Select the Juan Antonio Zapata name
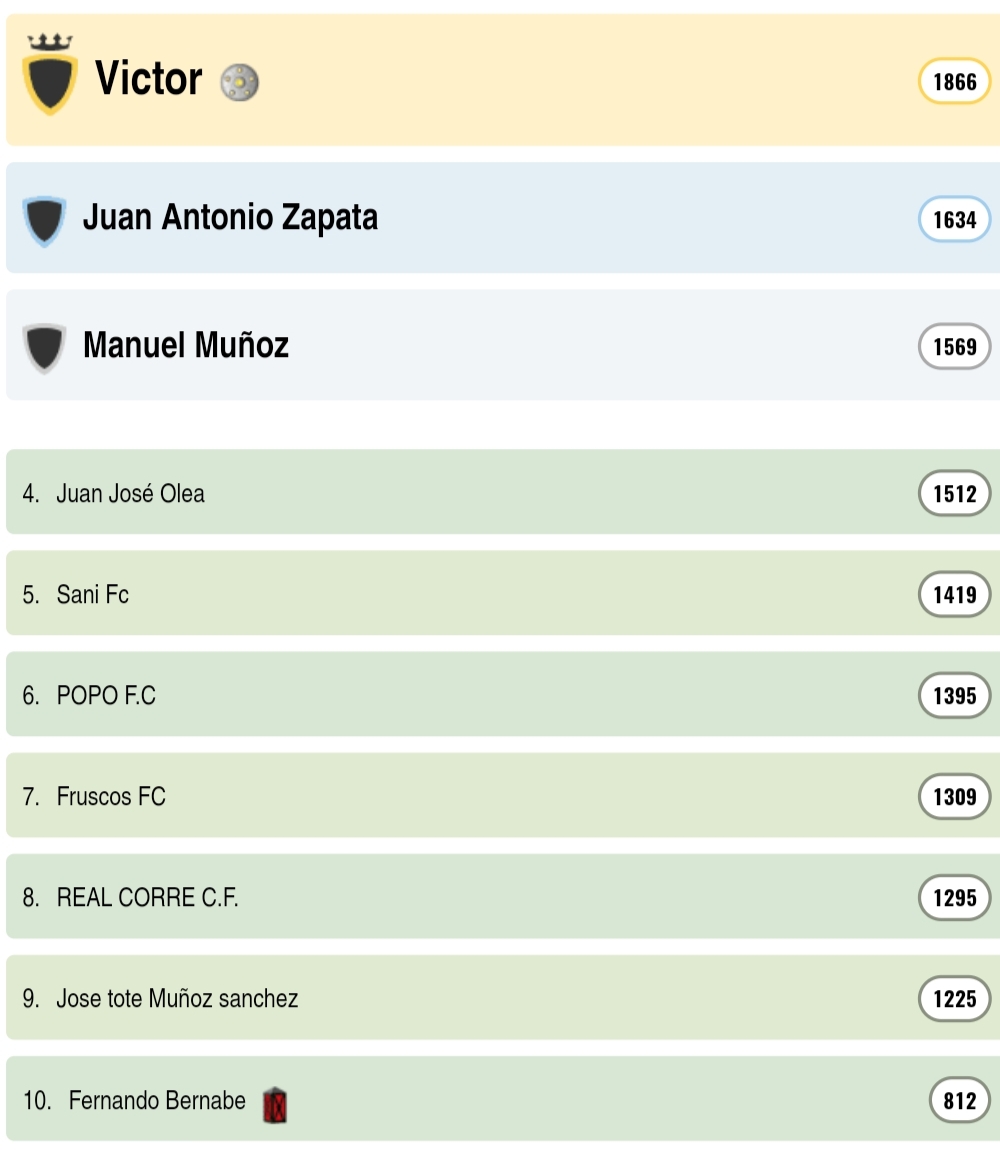The height and width of the screenshot is (1154, 1000). pyautogui.click(x=230, y=217)
